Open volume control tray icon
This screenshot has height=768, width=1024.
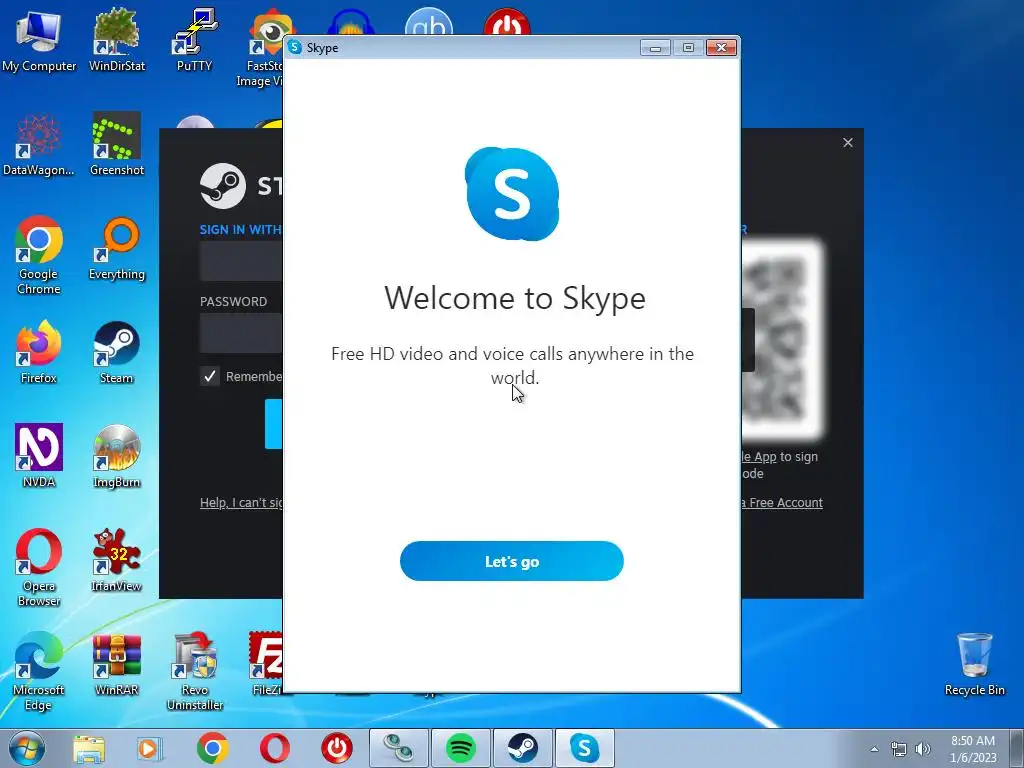click(923, 749)
